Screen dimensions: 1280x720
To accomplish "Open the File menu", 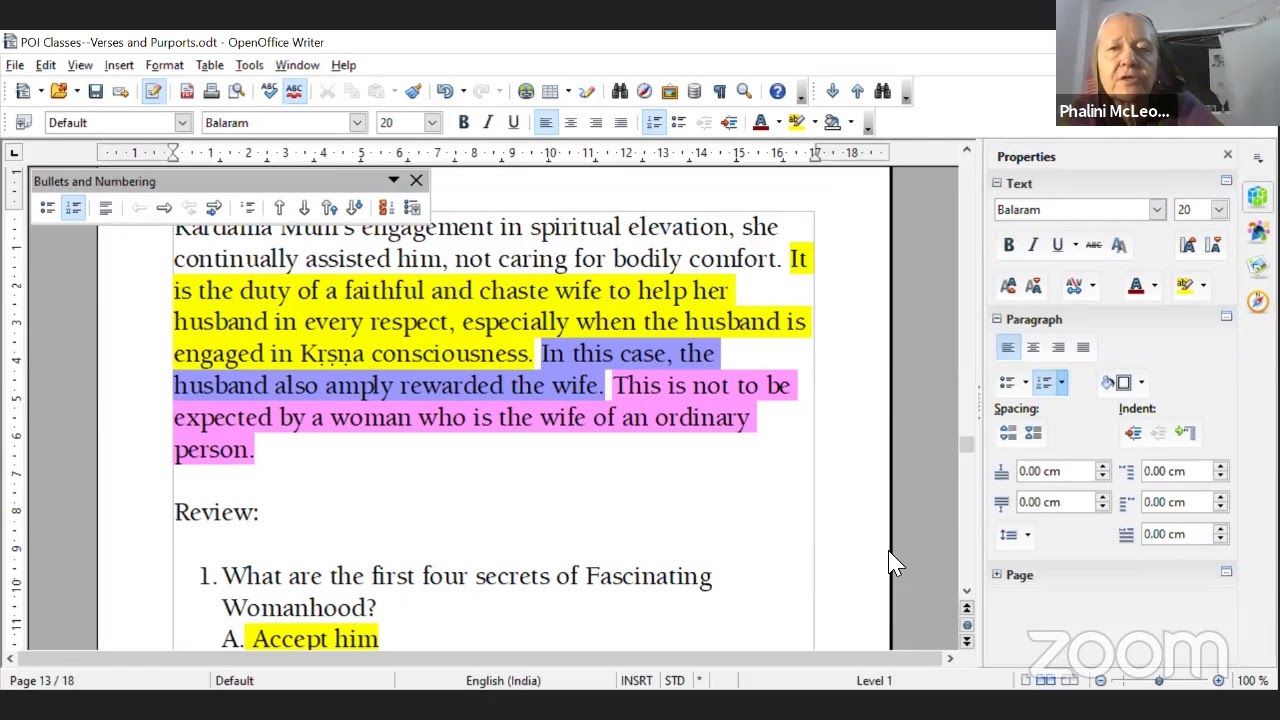I will (15, 65).
